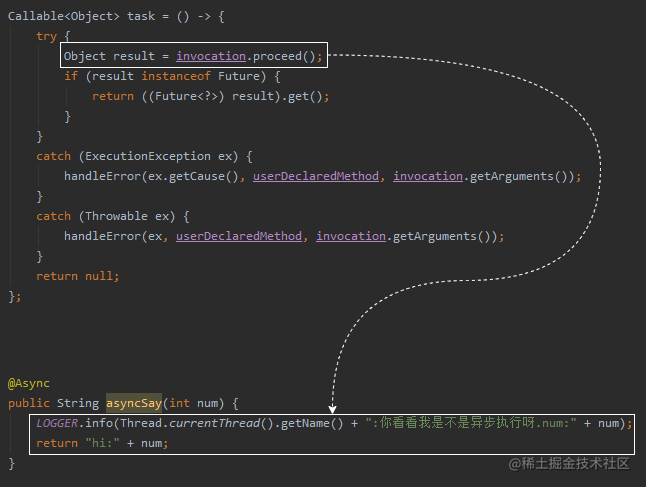
Task: Click 'public String' modifiers of asyncSay
Action: tap(54, 403)
